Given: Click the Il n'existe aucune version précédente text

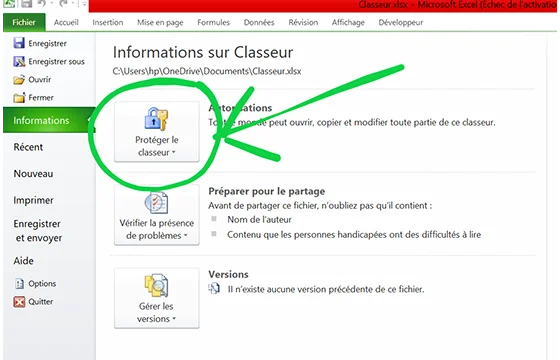Looking at the screenshot, I should (326, 289).
